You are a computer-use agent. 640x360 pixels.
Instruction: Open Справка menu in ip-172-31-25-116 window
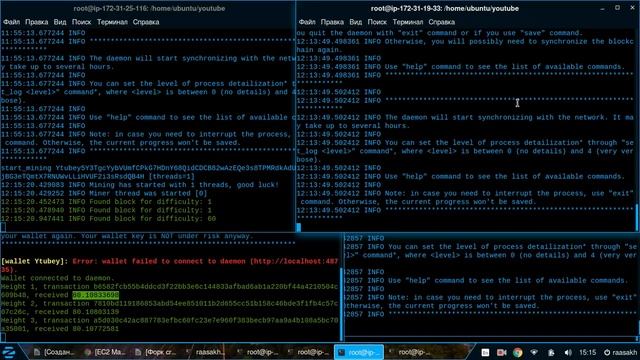click(146, 22)
